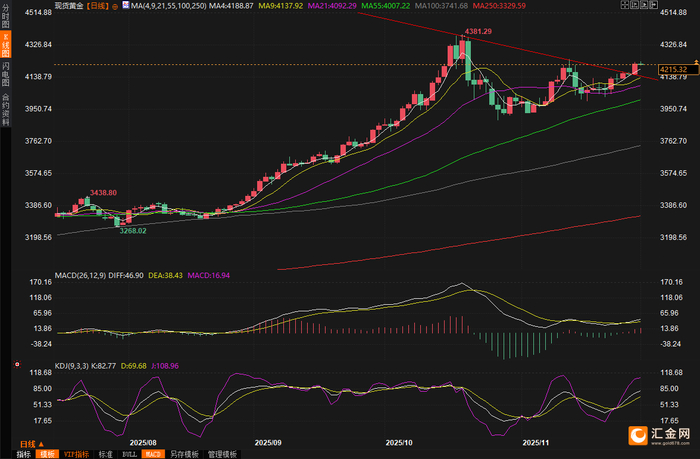Click the KDJ(9,3,3) indicator label

(x=71, y=366)
